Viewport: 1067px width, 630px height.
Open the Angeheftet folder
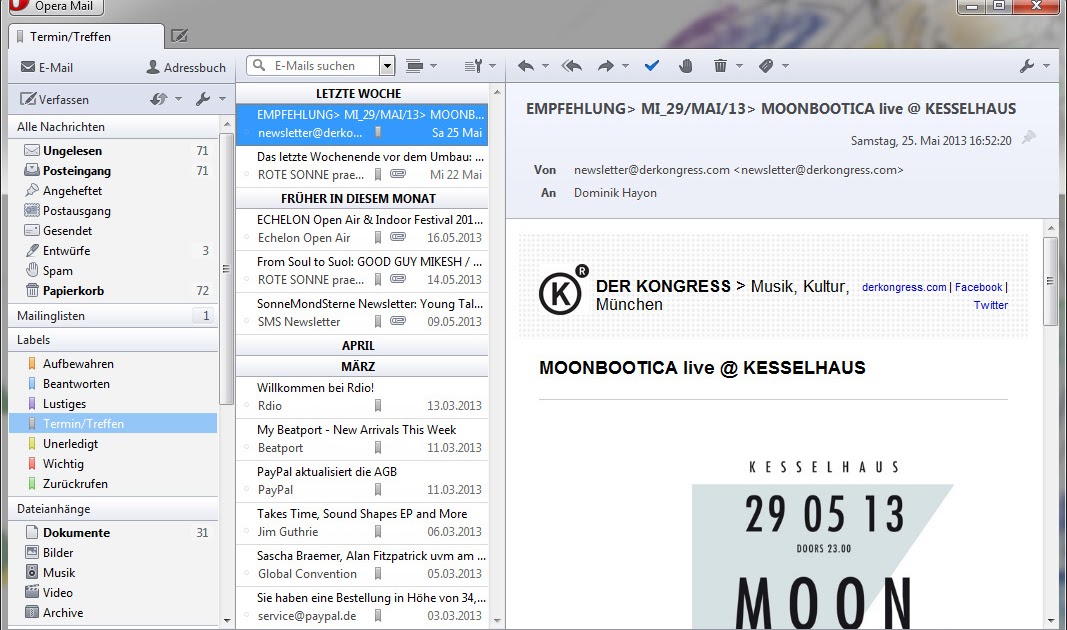[x=112, y=190]
